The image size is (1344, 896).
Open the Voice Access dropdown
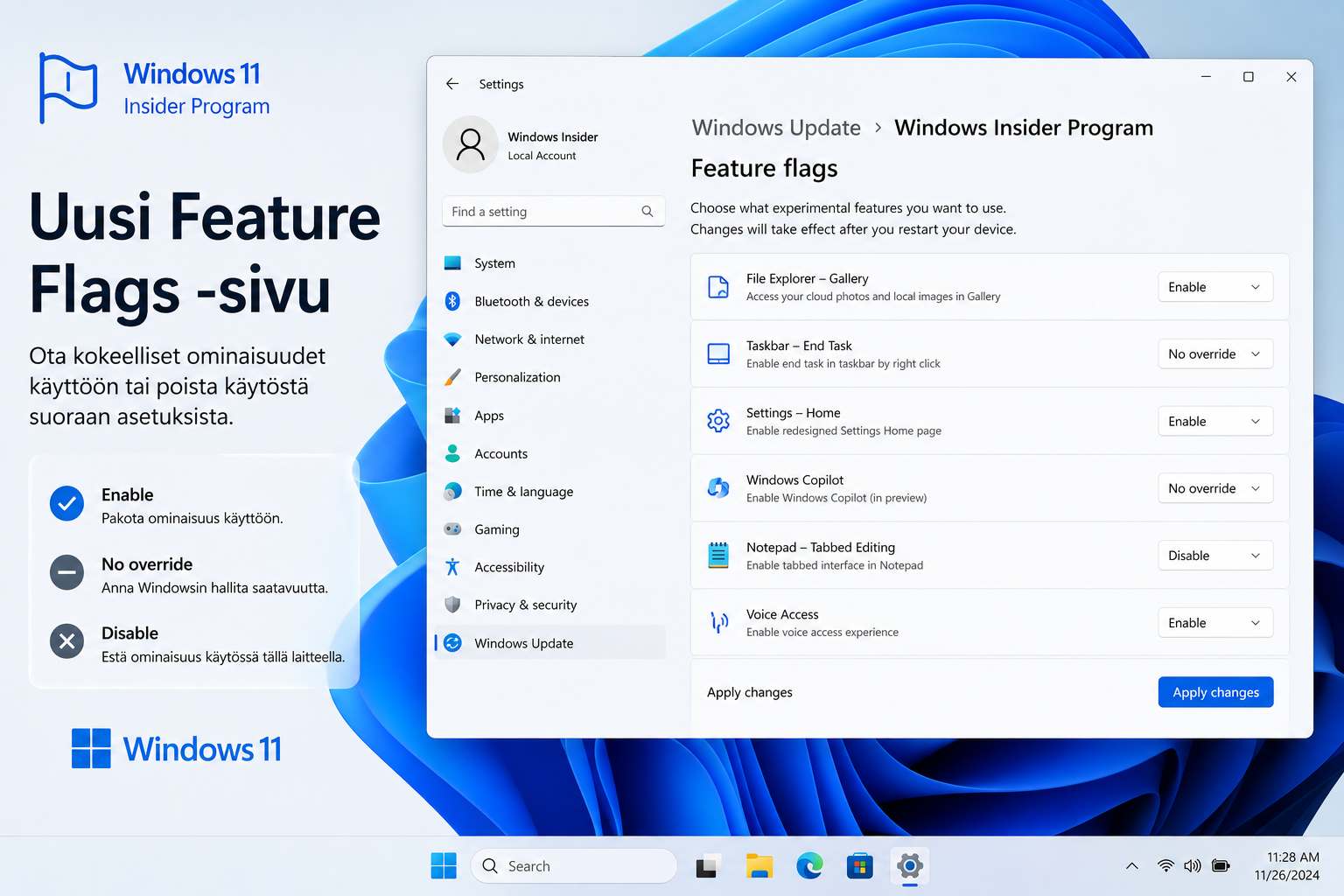pyautogui.click(x=1215, y=622)
